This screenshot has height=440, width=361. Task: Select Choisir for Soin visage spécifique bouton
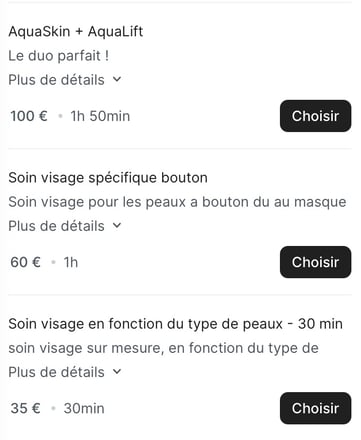click(x=315, y=262)
